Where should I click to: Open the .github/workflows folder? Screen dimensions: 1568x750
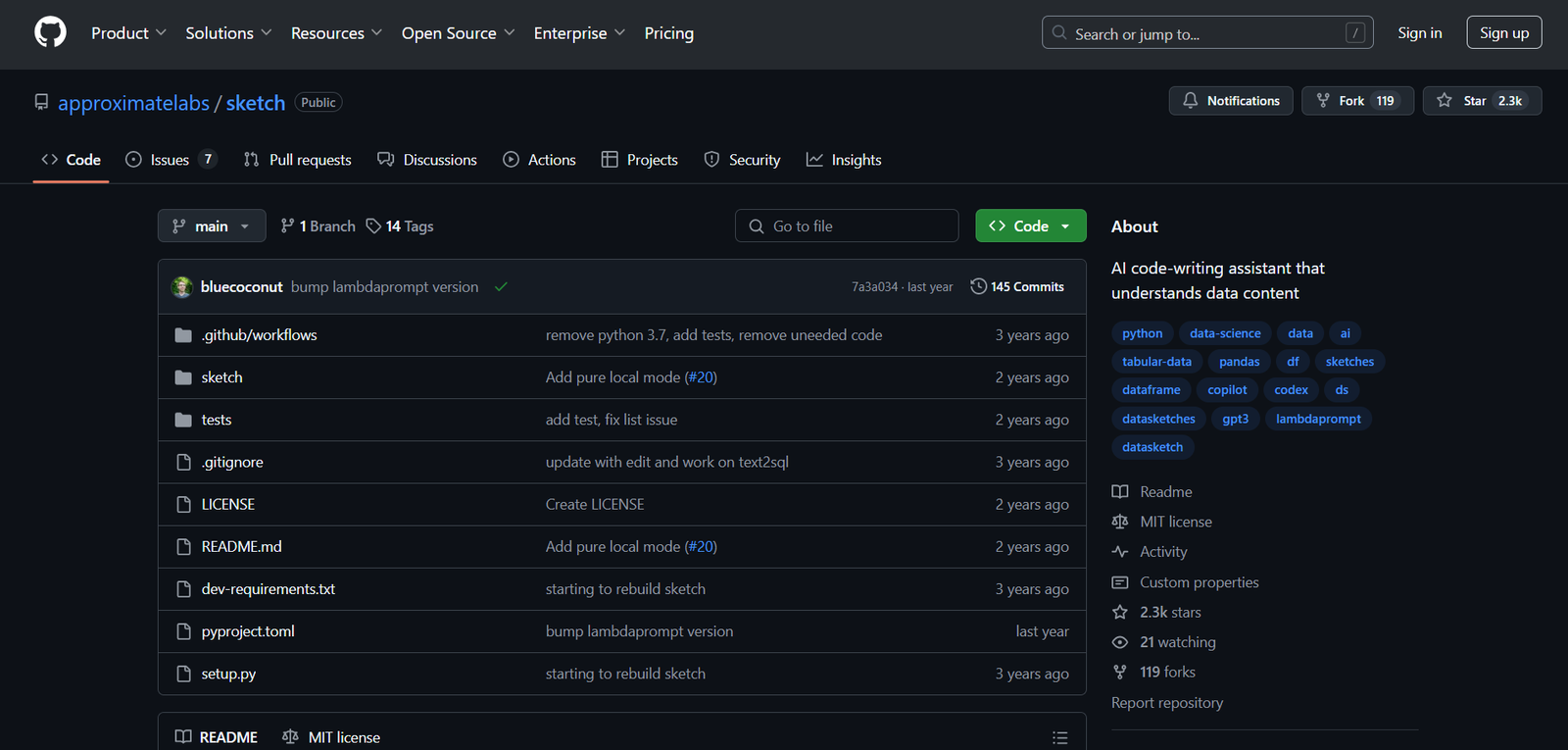259,335
